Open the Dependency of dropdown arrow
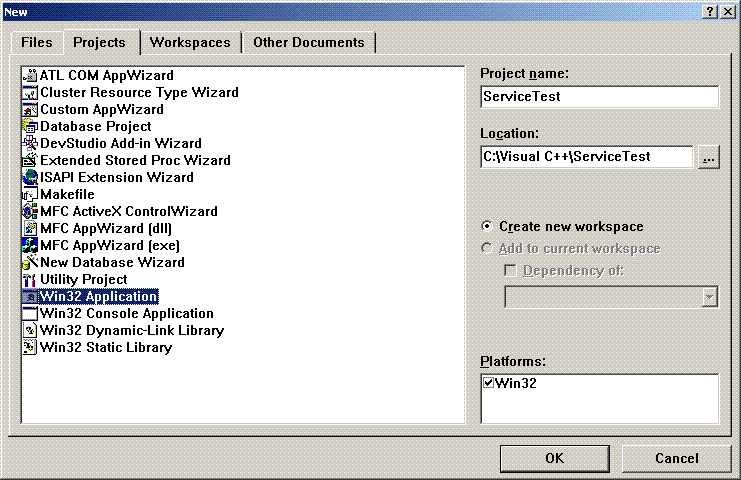 [x=709, y=297]
